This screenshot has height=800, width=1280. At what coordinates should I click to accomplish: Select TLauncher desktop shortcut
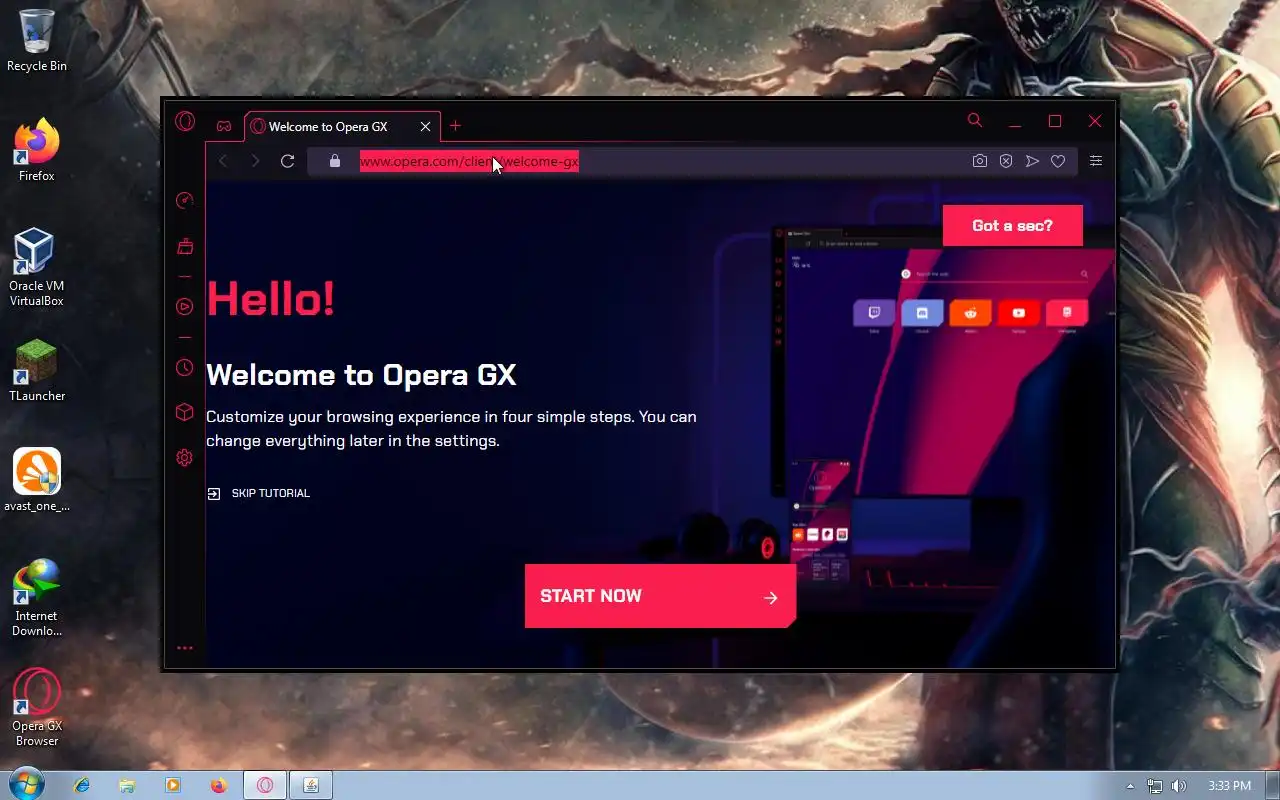tap(37, 371)
